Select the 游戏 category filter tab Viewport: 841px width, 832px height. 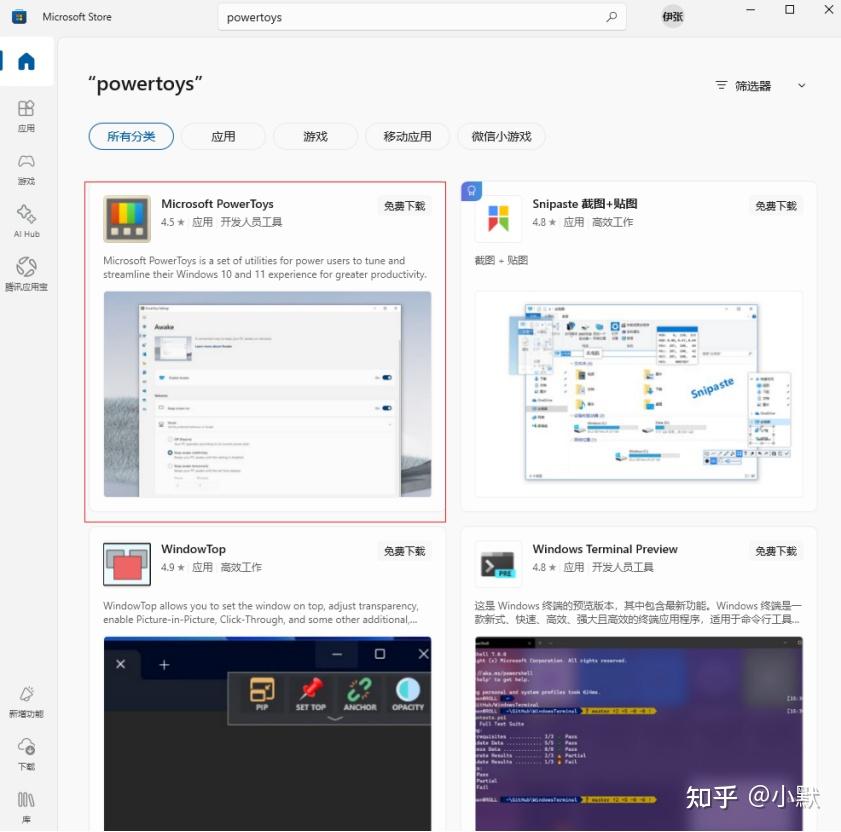315,136
